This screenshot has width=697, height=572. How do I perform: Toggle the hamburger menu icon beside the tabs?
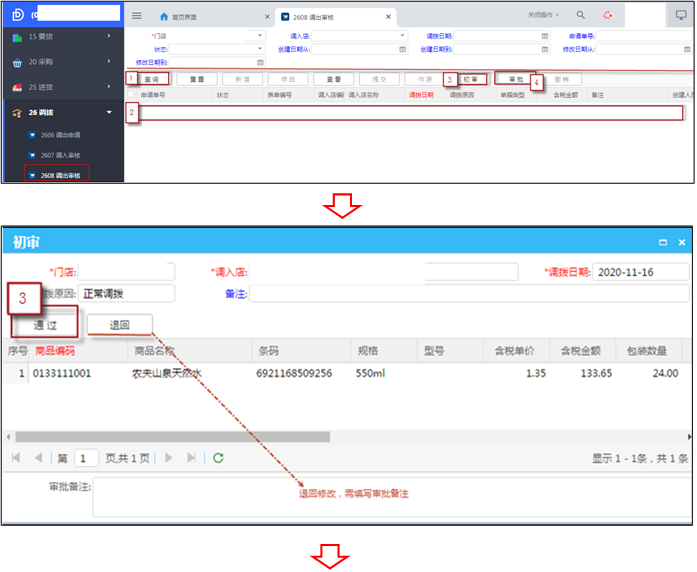click(x=137, y=16)
